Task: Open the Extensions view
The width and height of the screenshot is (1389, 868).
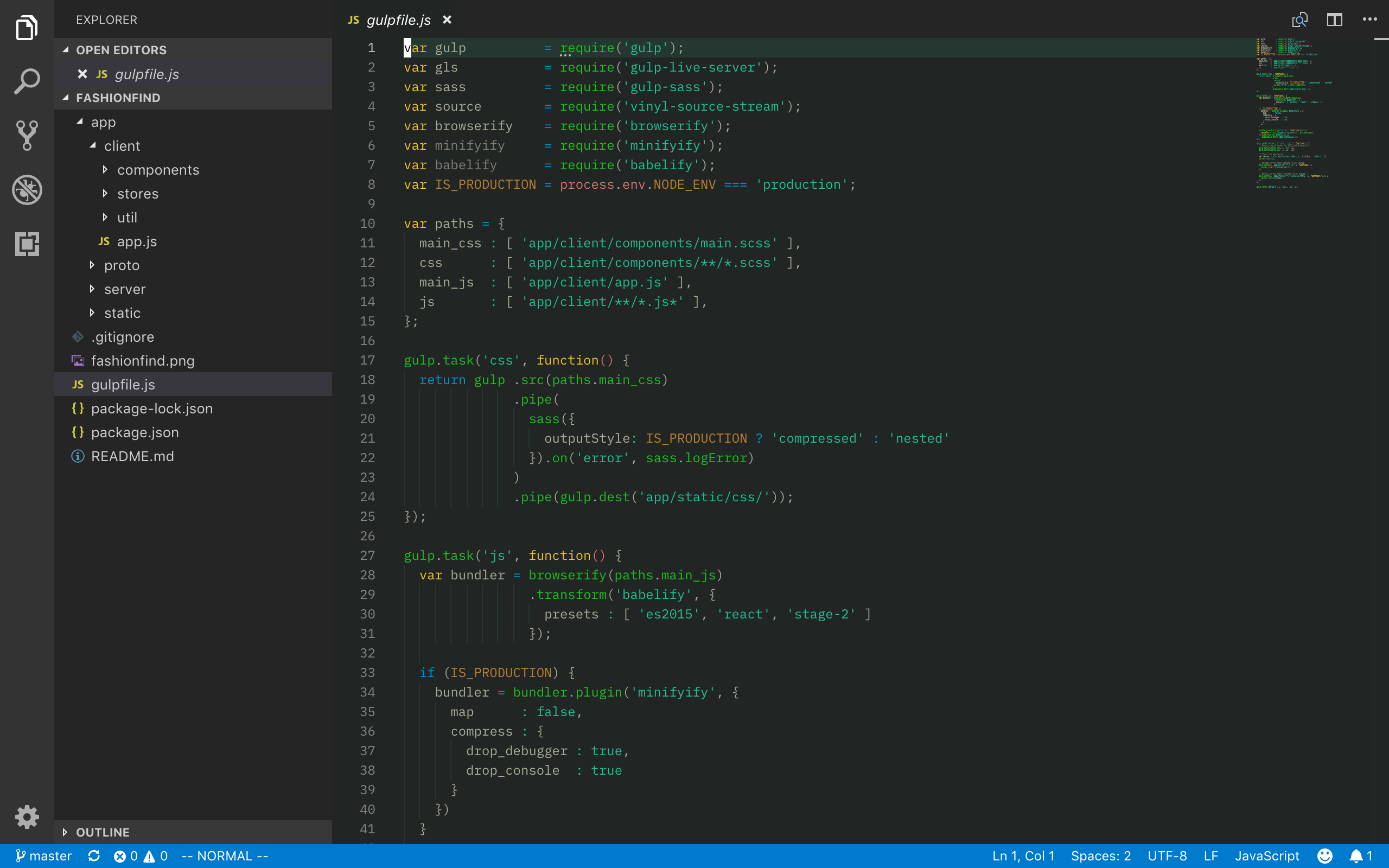Action: pos(27,244)
